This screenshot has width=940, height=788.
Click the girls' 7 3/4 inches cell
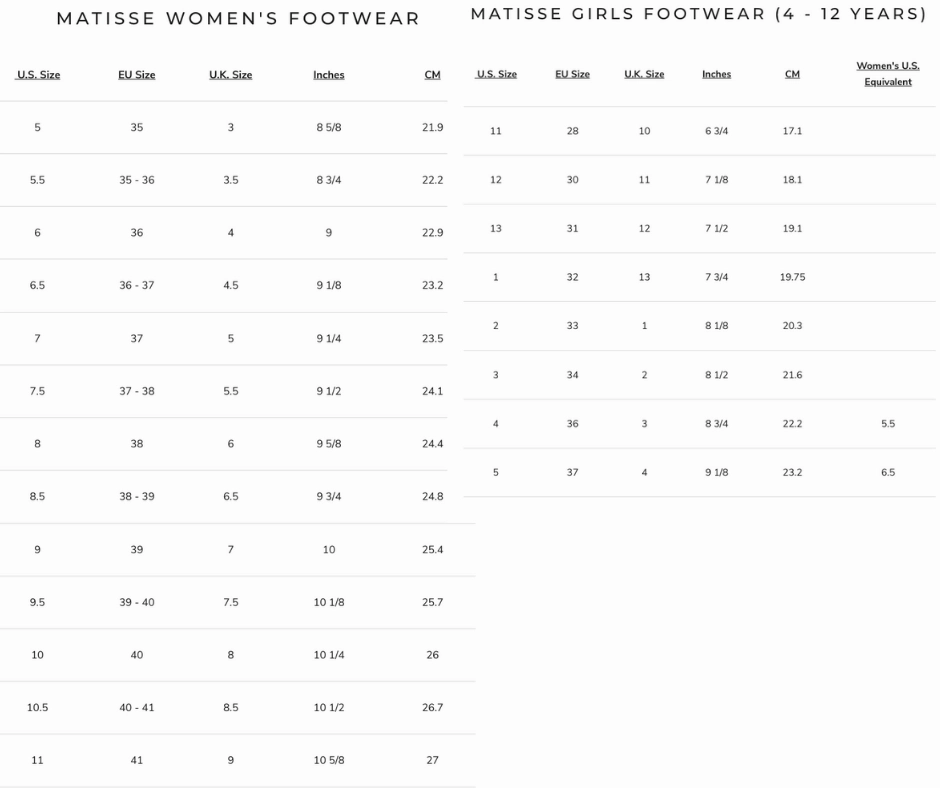click(x=716, y=277)
